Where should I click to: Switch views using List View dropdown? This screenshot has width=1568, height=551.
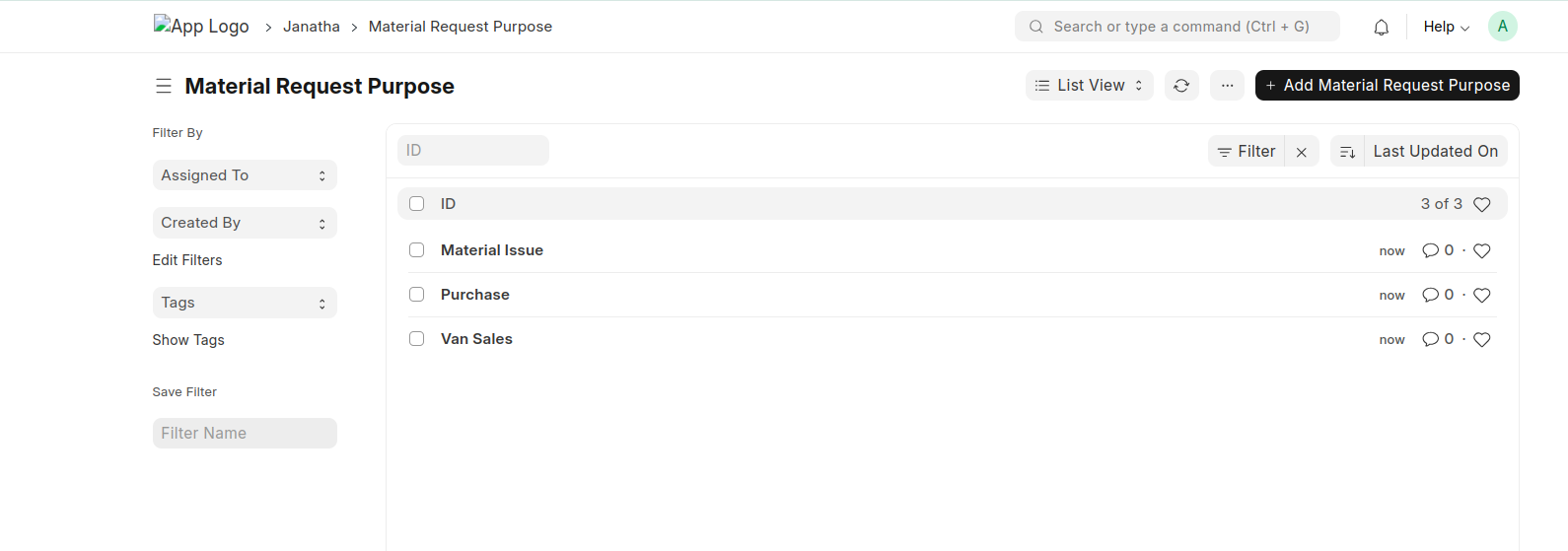point(1089,86)
